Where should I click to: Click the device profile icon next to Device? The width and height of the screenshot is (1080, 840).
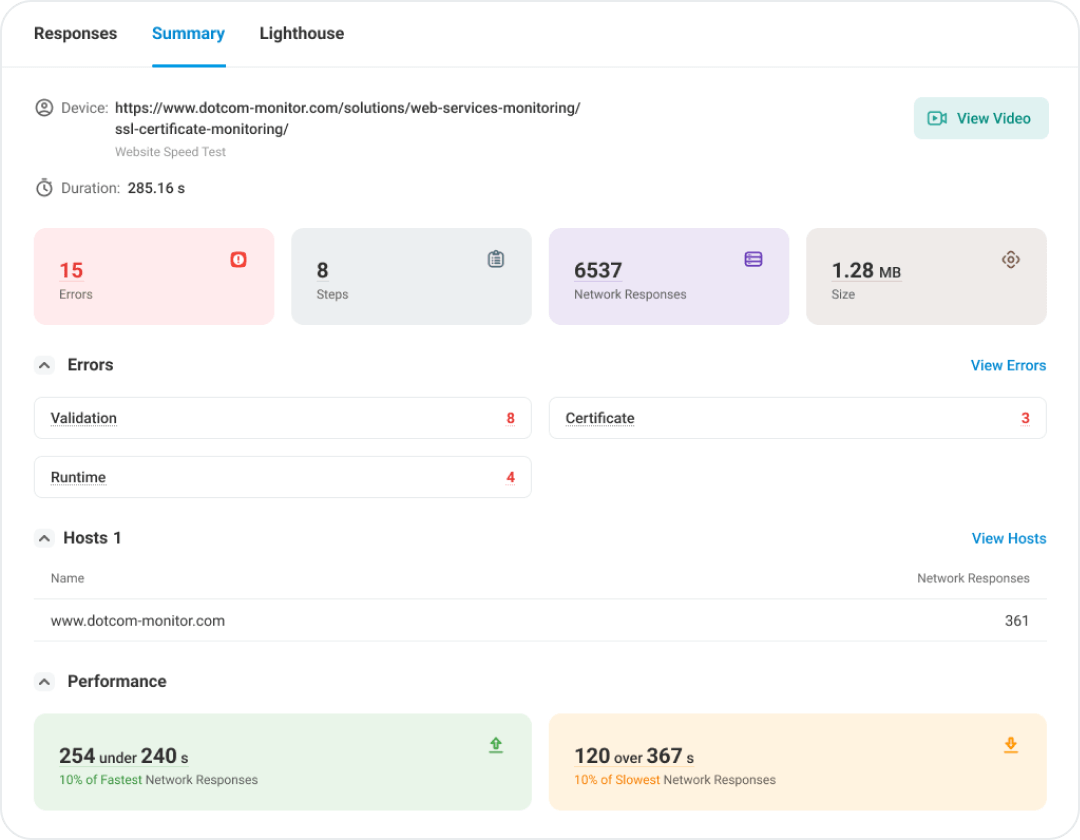pyautogui.click(x=44, y=107)
